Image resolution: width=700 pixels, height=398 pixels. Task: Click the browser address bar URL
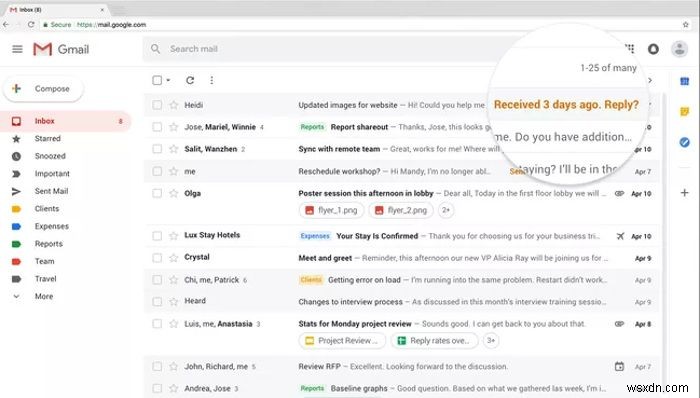(112, 25)
